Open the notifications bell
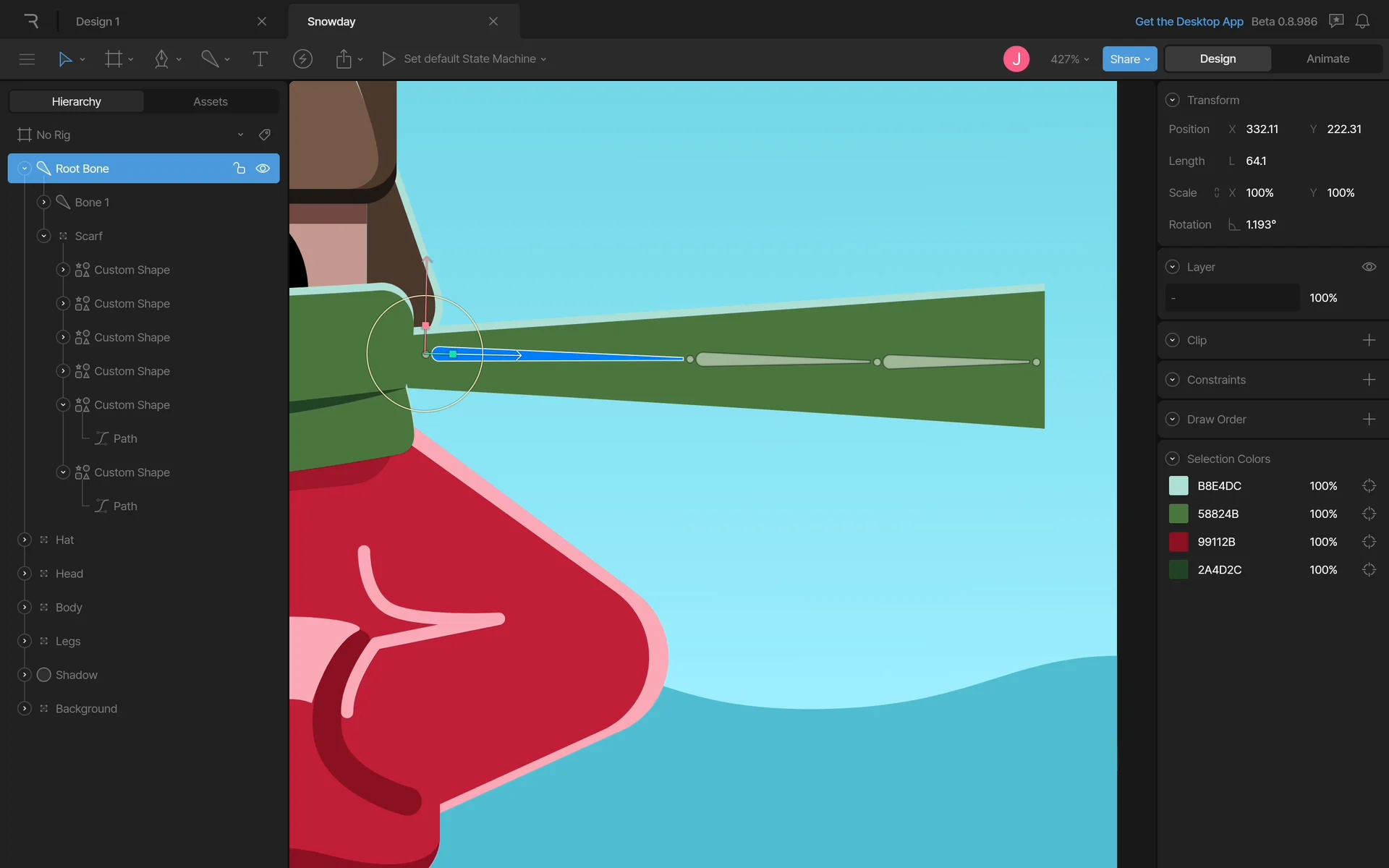Image resolution: width=1389 pixels, height=868 pixels. coord(1362,22)
